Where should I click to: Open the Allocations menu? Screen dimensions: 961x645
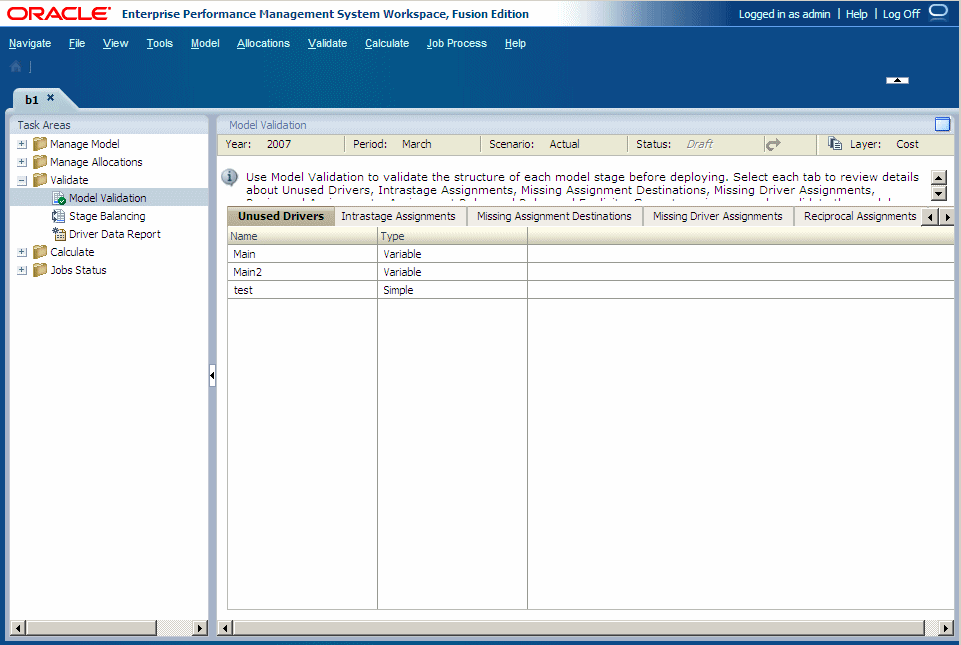point(263,43)
